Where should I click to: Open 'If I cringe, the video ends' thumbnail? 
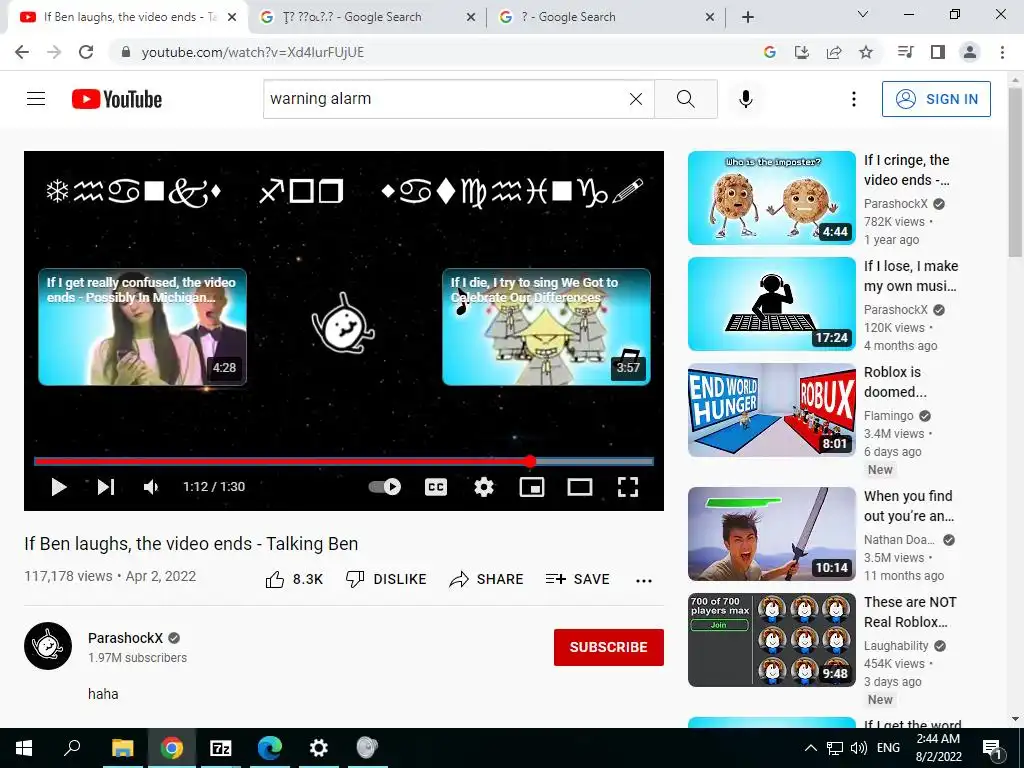coord(772,198)
